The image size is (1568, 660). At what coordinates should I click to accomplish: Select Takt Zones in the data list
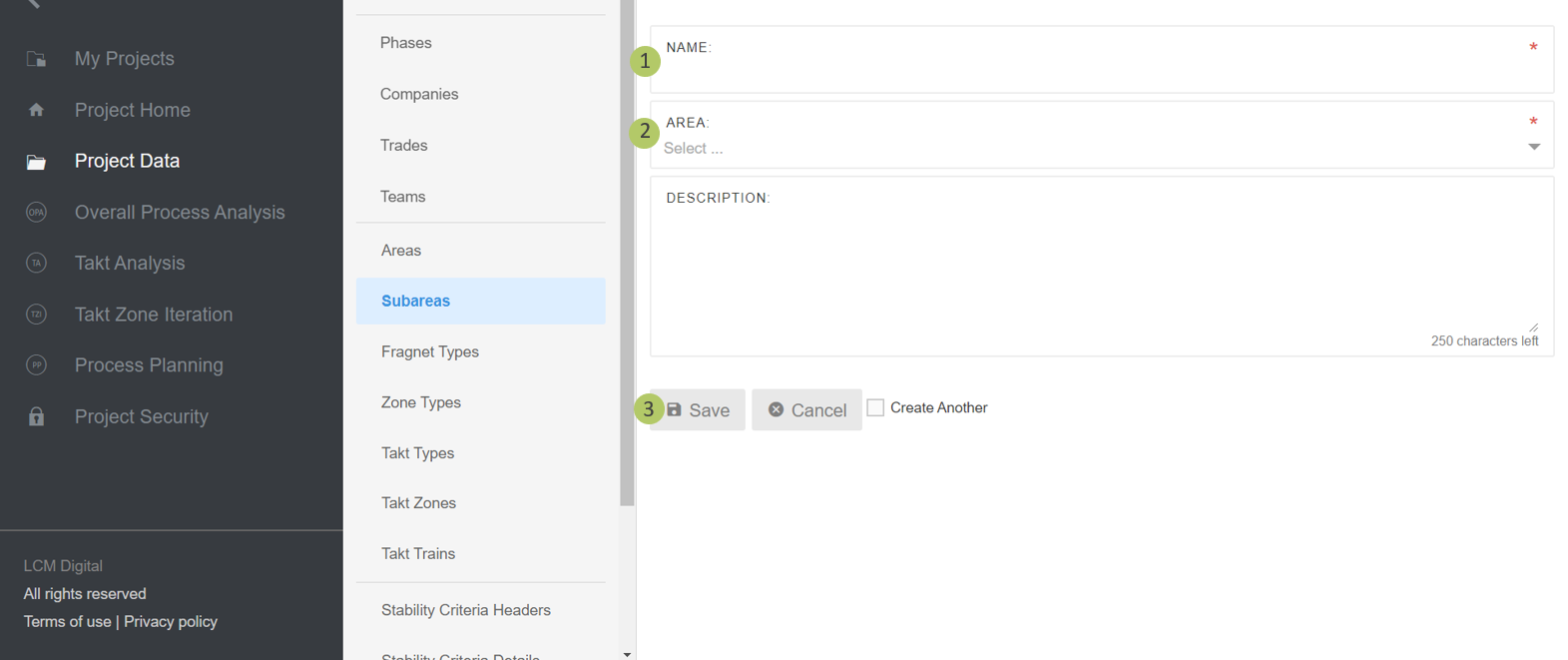point(418,503)
